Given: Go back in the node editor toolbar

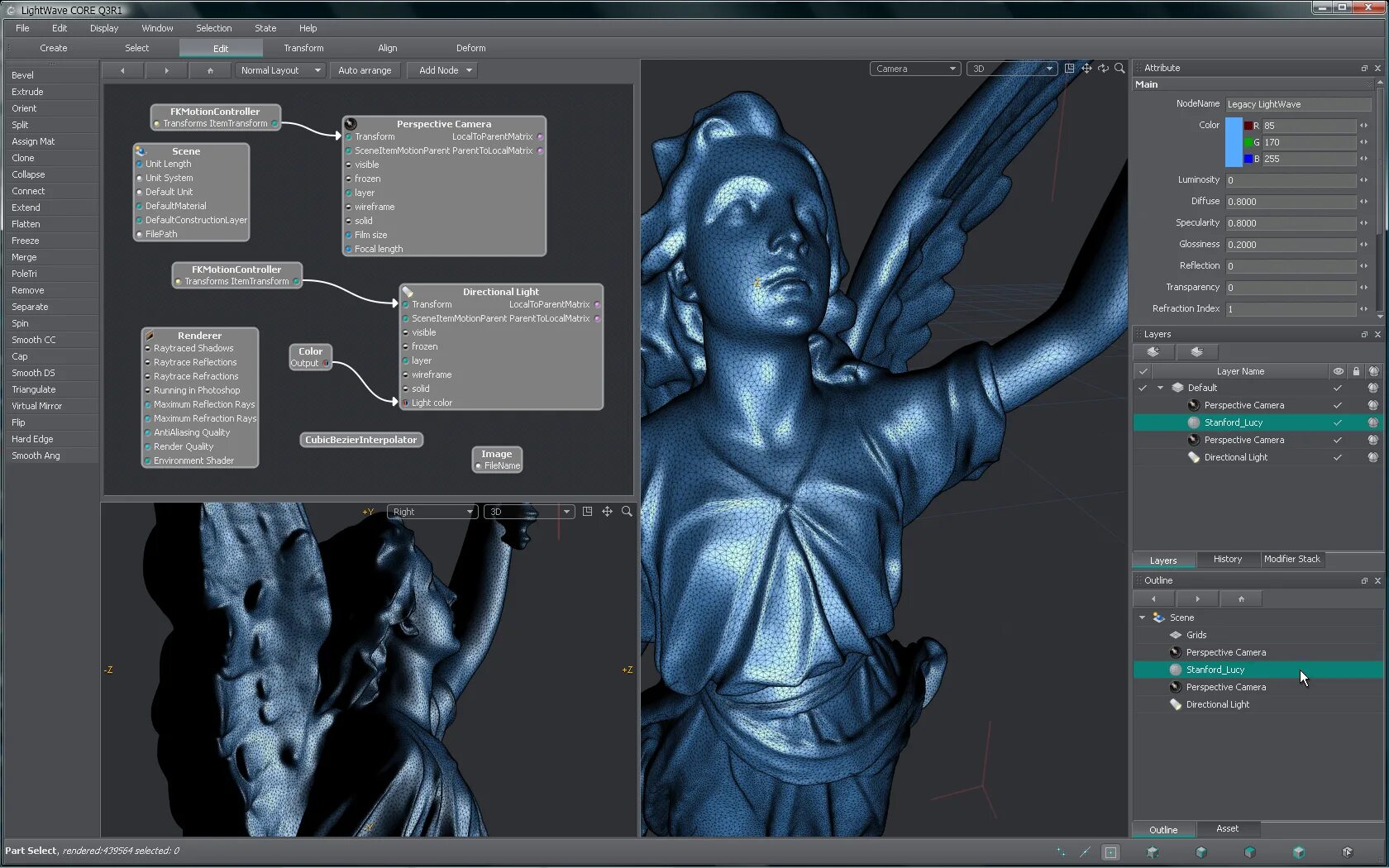Looking at the screenshot, I should [x=122, y=70].
